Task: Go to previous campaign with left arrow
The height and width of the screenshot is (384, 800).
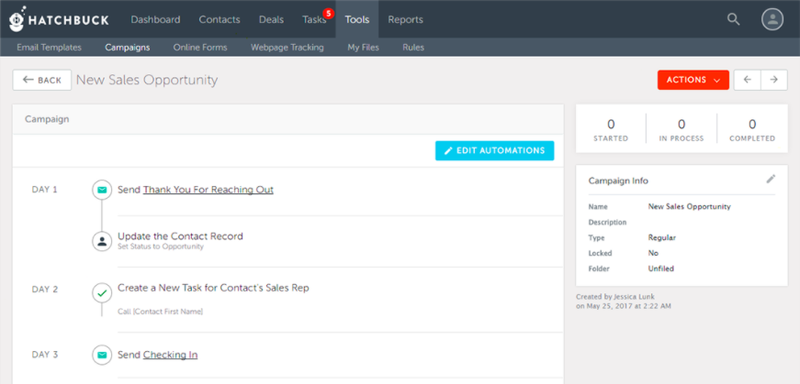Action: pyautogui.click(x=747, y=80)
